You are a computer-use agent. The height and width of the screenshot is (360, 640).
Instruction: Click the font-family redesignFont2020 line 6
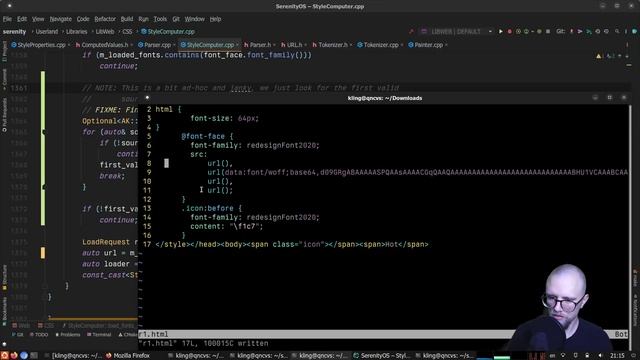tap(255, 145)
